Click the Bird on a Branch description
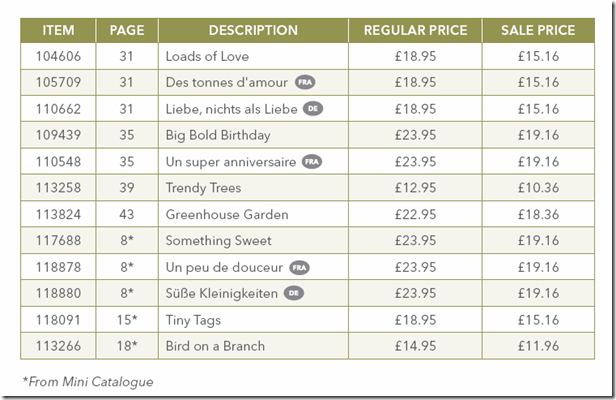Screen dimensions: 616x400 [x=215, y=346]
